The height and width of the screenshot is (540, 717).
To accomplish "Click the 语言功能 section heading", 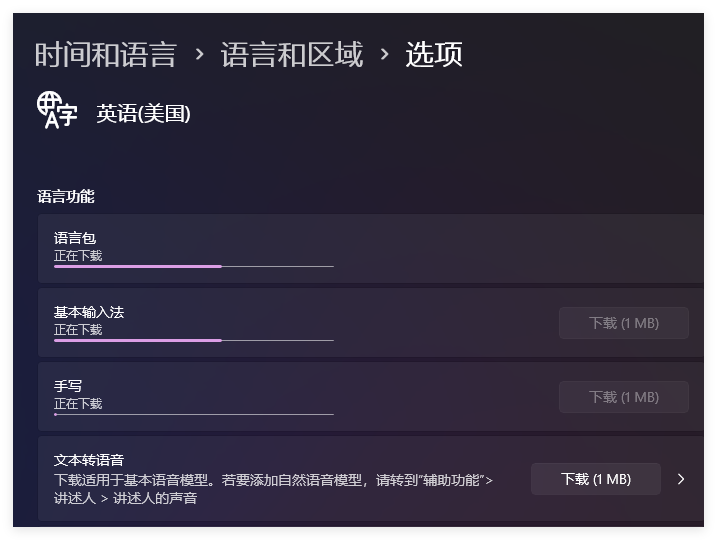I will coord(66,197).
